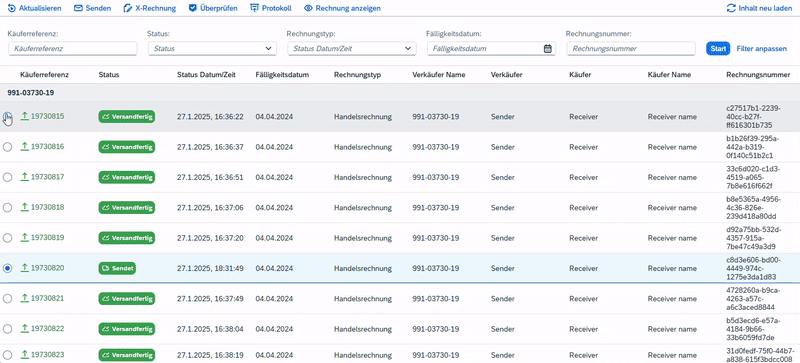Click upload arrow icon for 19730819
Screen dimensions: 800x363
tap(24, 237)
